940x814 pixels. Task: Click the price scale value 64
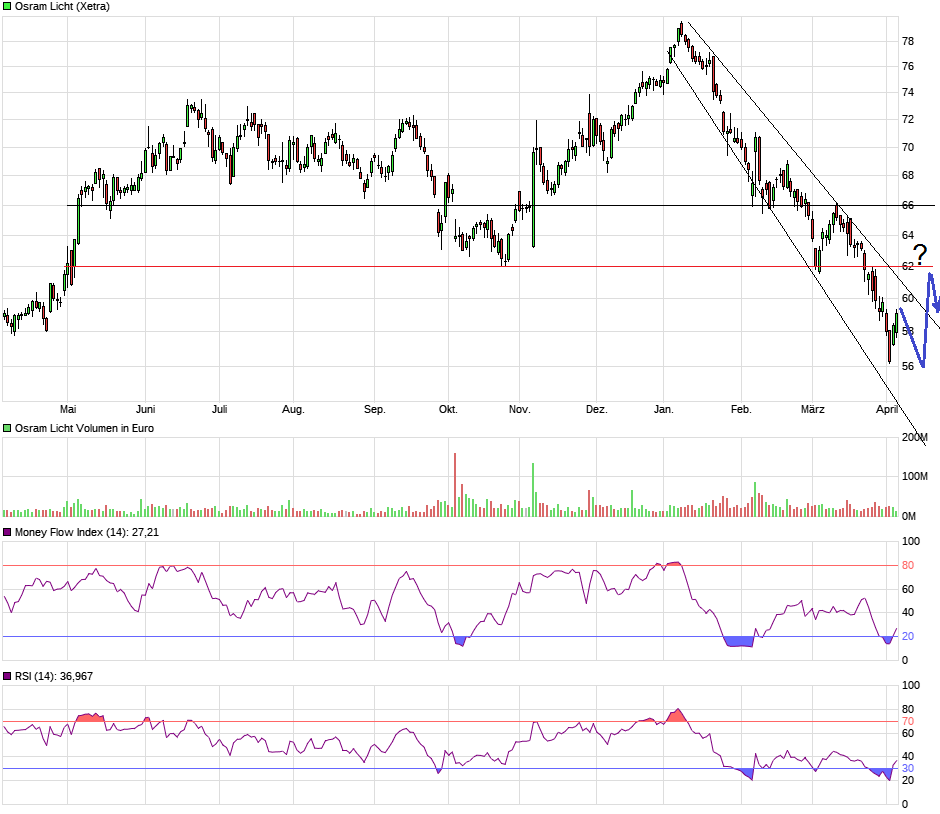tap(908, 236)
